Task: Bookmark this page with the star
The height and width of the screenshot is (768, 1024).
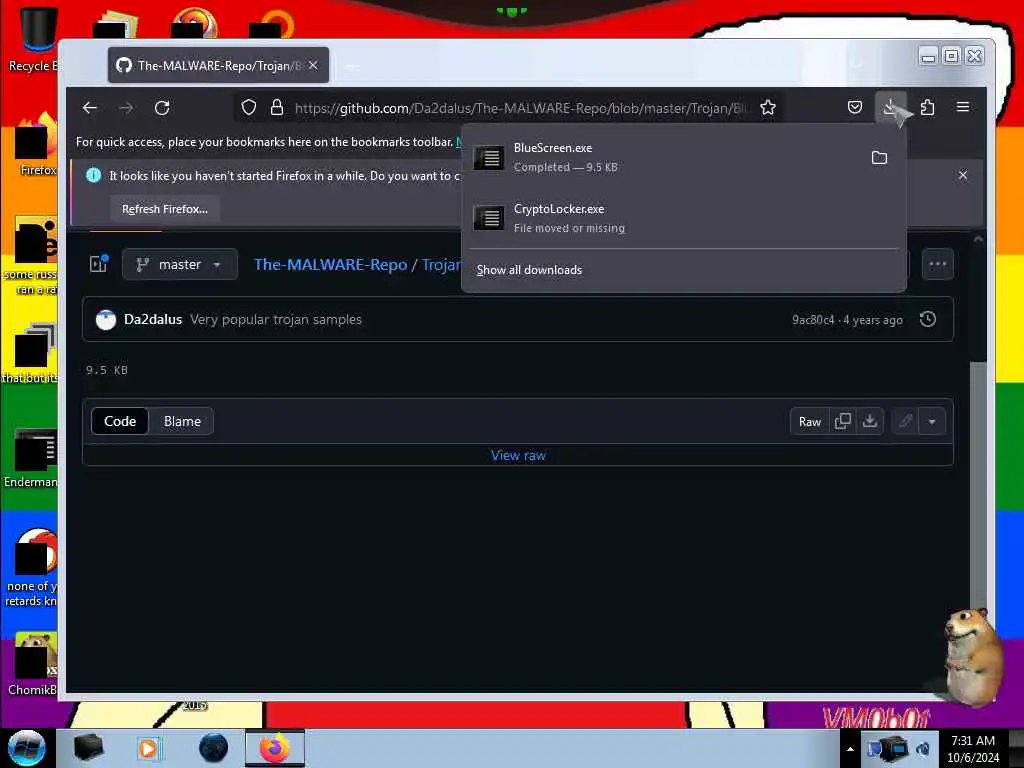Action: click(768, 108)
